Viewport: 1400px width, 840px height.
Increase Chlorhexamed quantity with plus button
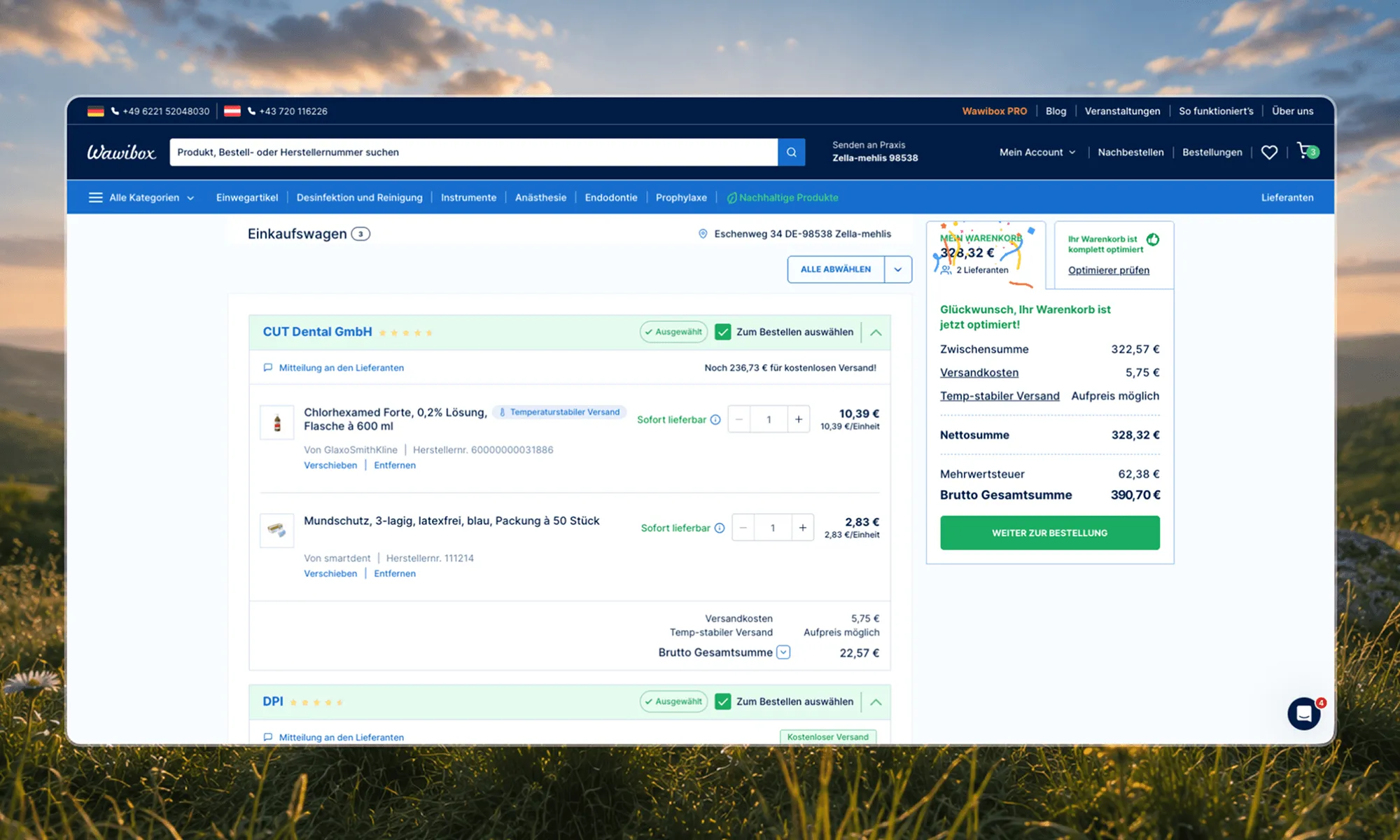click(799, 419)
